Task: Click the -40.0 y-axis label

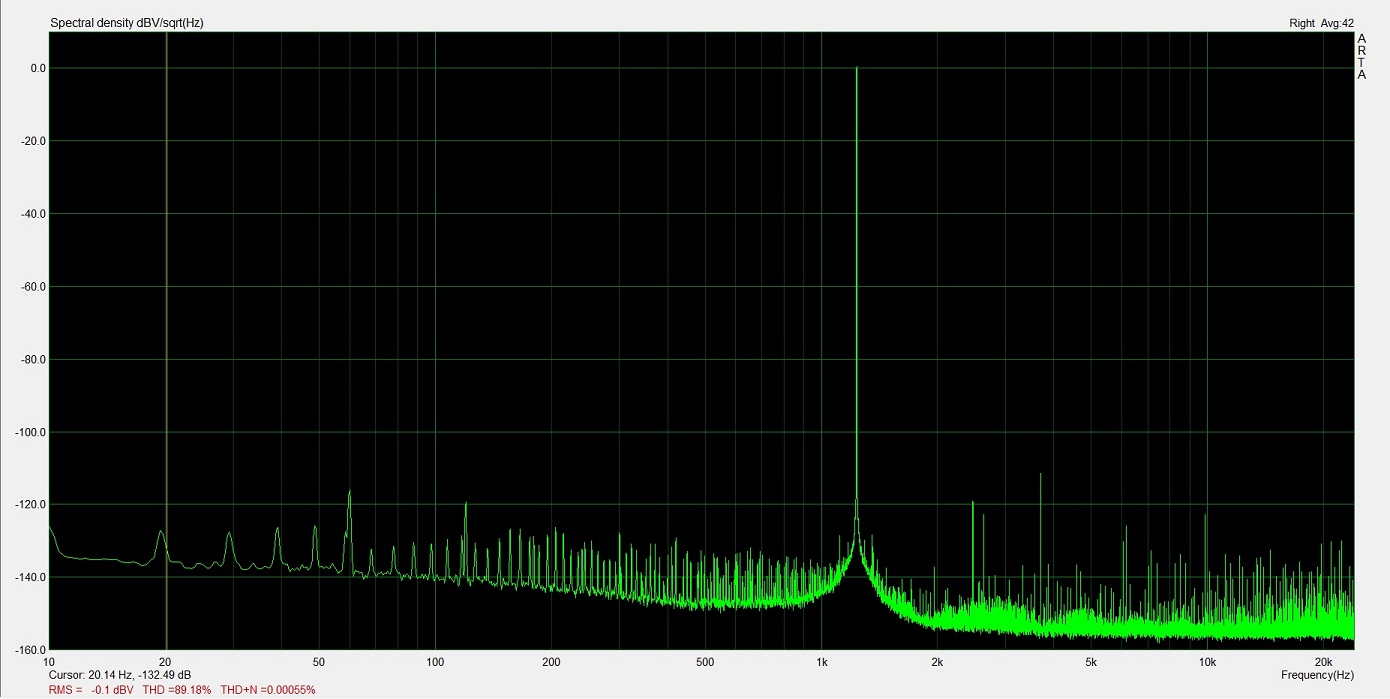Action: coord(33,214)
